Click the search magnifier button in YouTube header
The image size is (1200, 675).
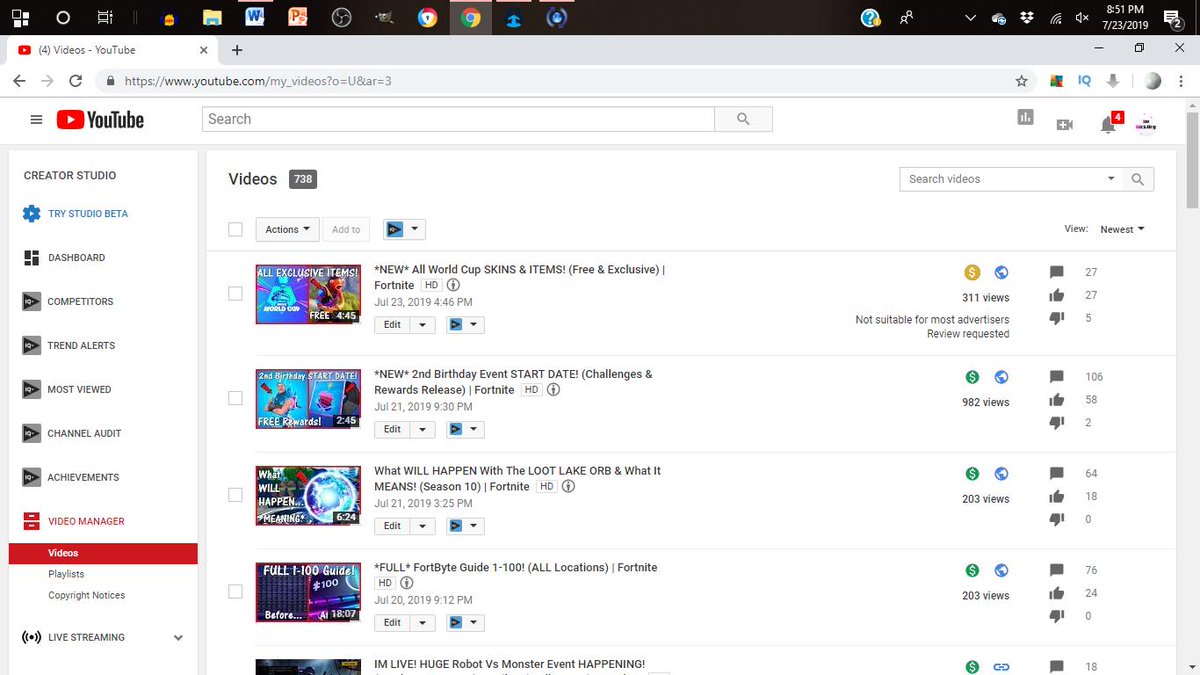click(743, 119)
